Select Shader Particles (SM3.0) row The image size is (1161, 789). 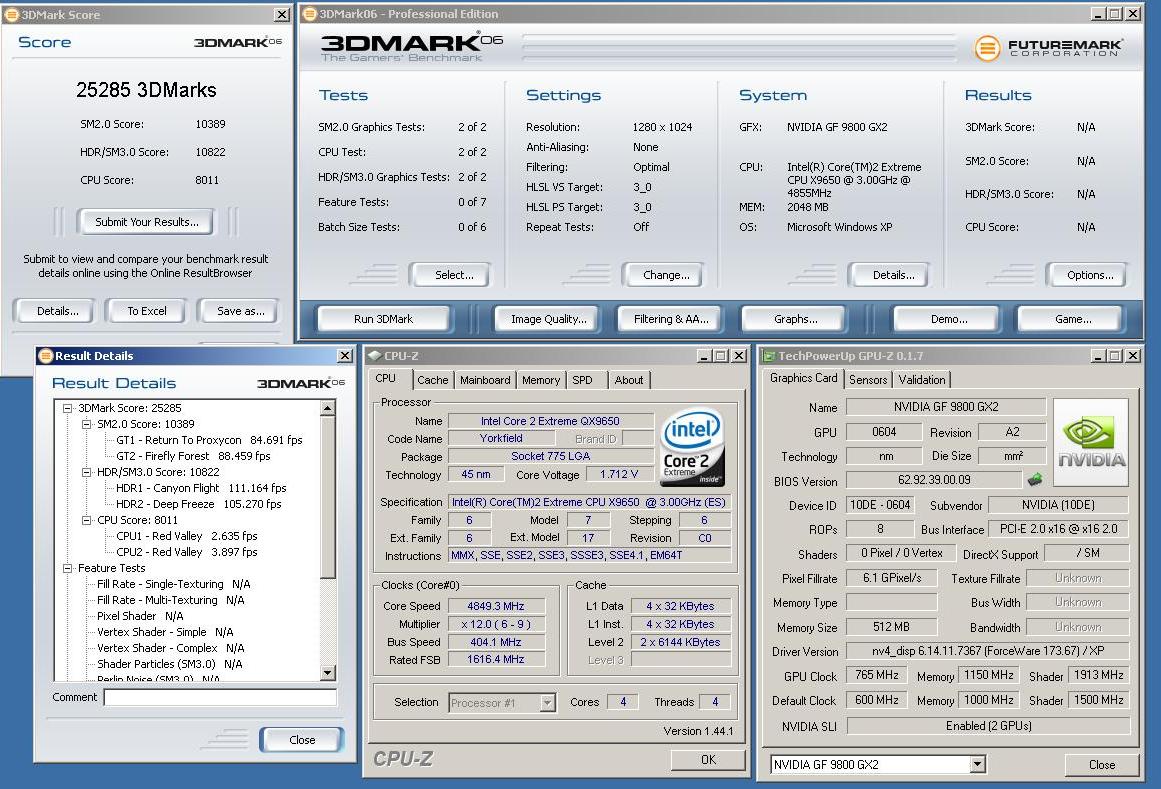(x=170, y=665)
